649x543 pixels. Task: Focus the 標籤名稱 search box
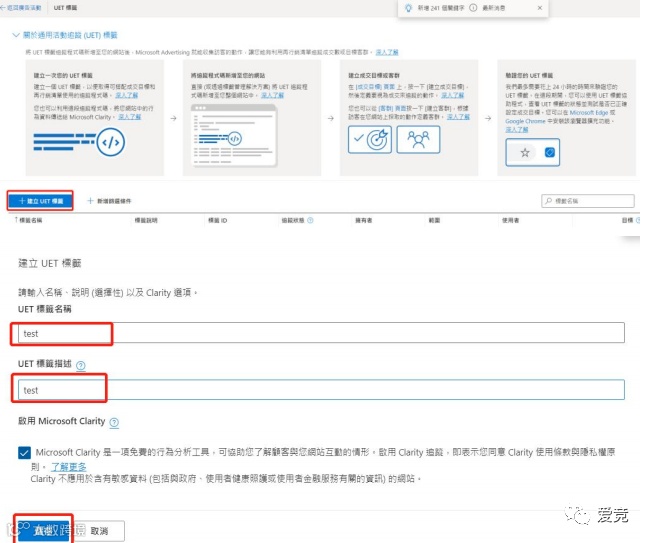pyautogui.click(x=588, y=201)
